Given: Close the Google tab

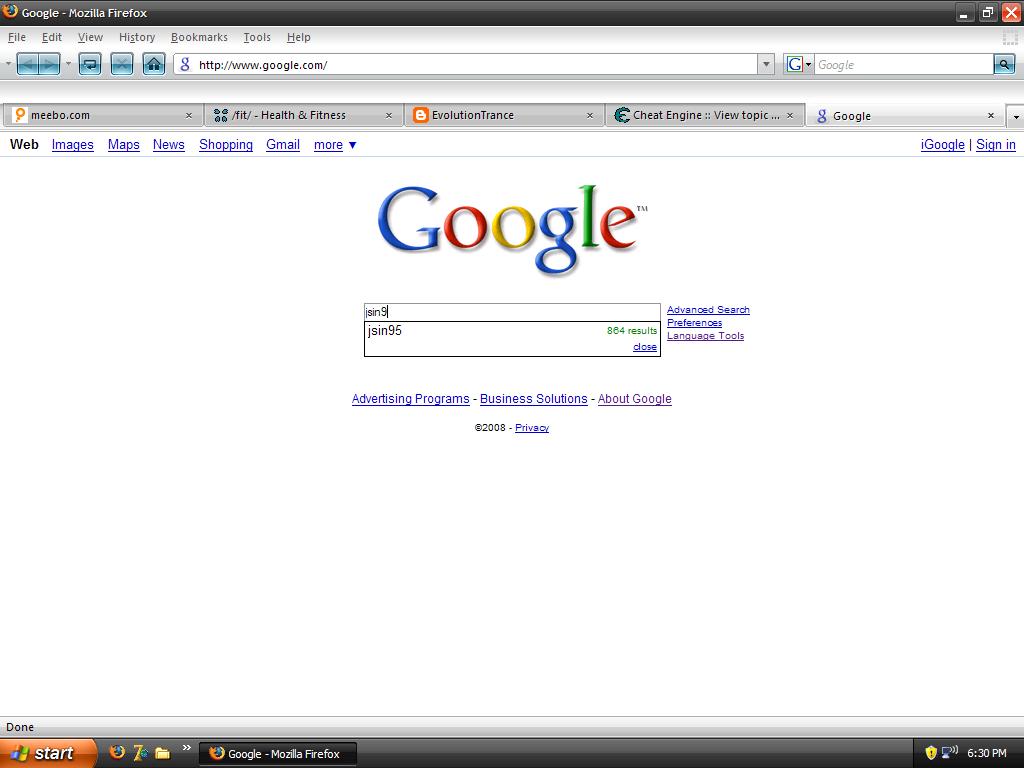Looking at the screenshot, I should (x=991, y=116).
